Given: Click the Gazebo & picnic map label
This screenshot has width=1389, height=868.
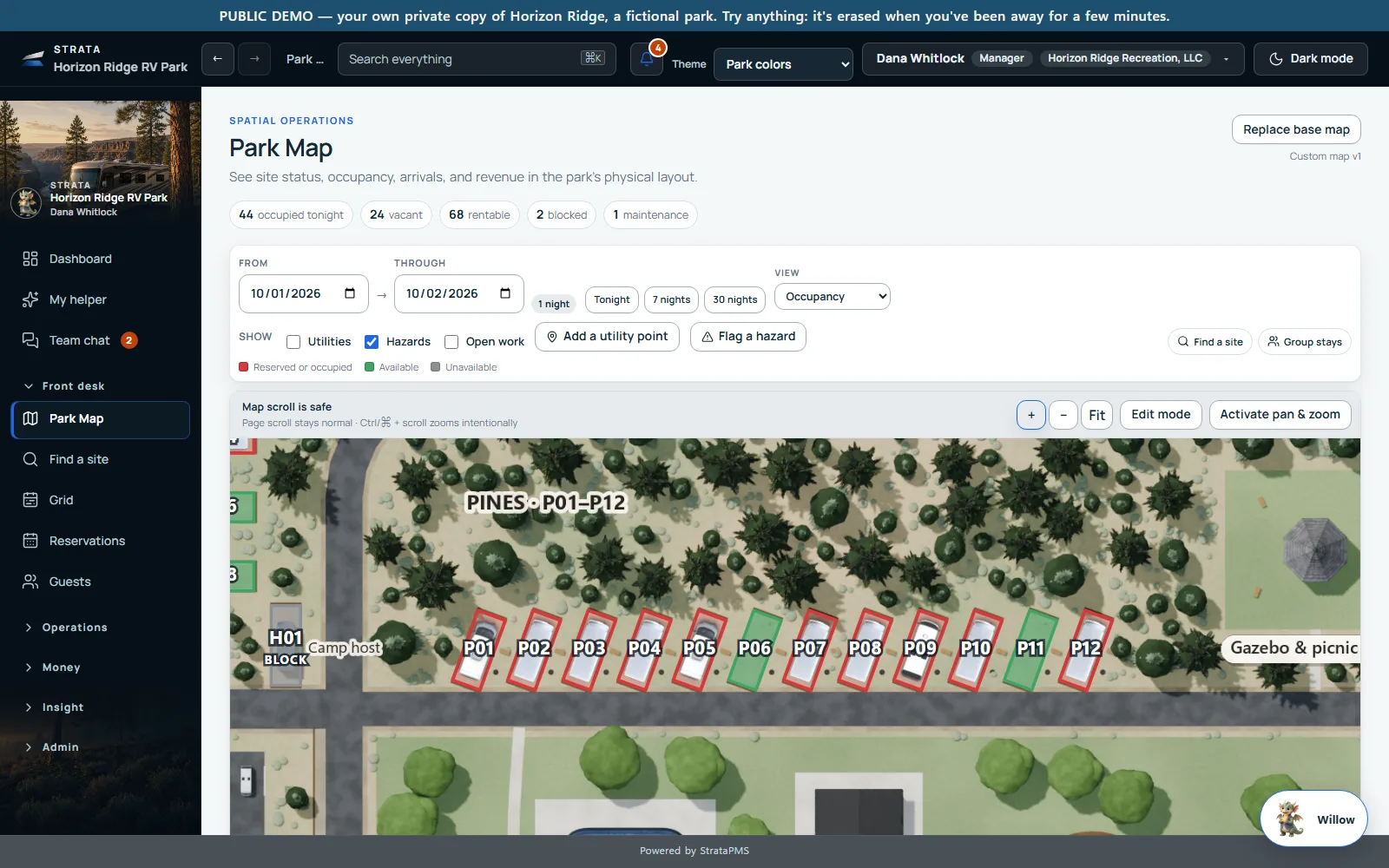Looking at the screenshot, I should 1292,648.
